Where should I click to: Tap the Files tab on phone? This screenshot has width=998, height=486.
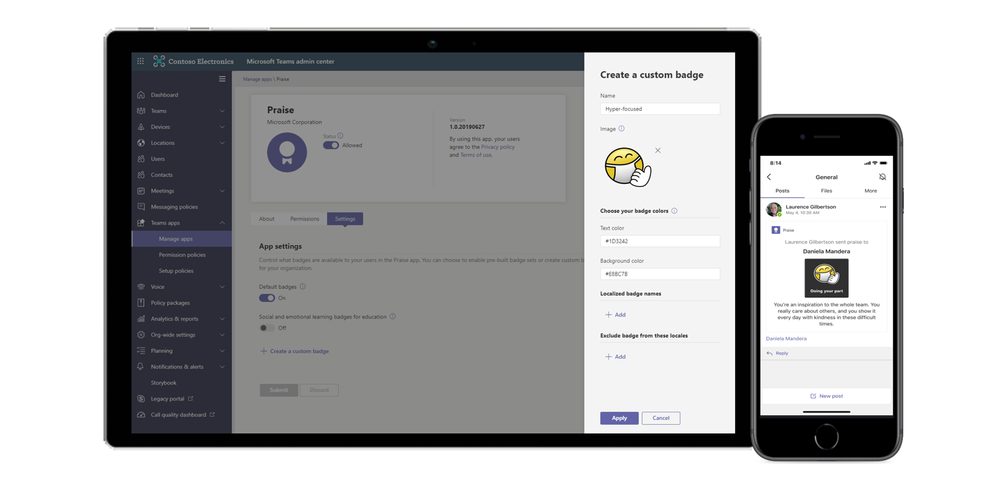(826, 191)
